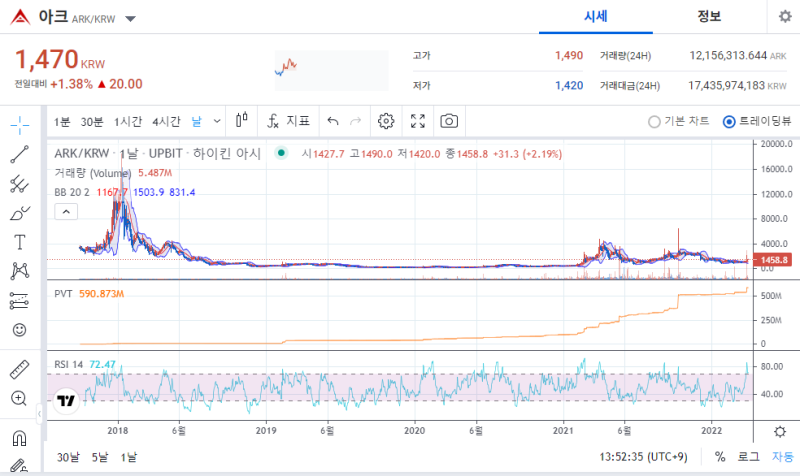Set date range to 1날
Viewport: 800px width, 476px height.
tap(129, 457)
